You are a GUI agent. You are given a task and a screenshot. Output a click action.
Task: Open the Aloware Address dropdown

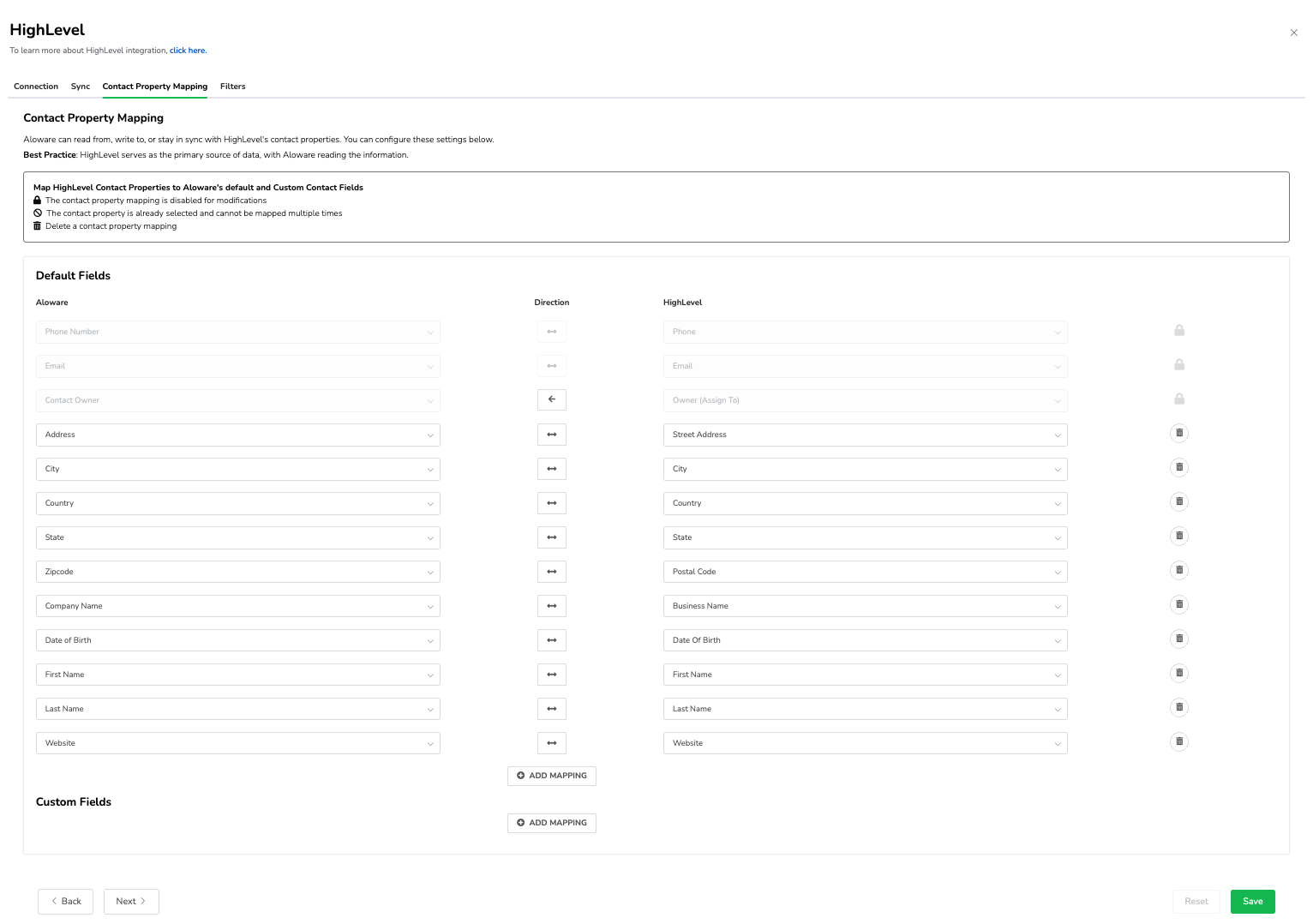[x=238, y=435]
